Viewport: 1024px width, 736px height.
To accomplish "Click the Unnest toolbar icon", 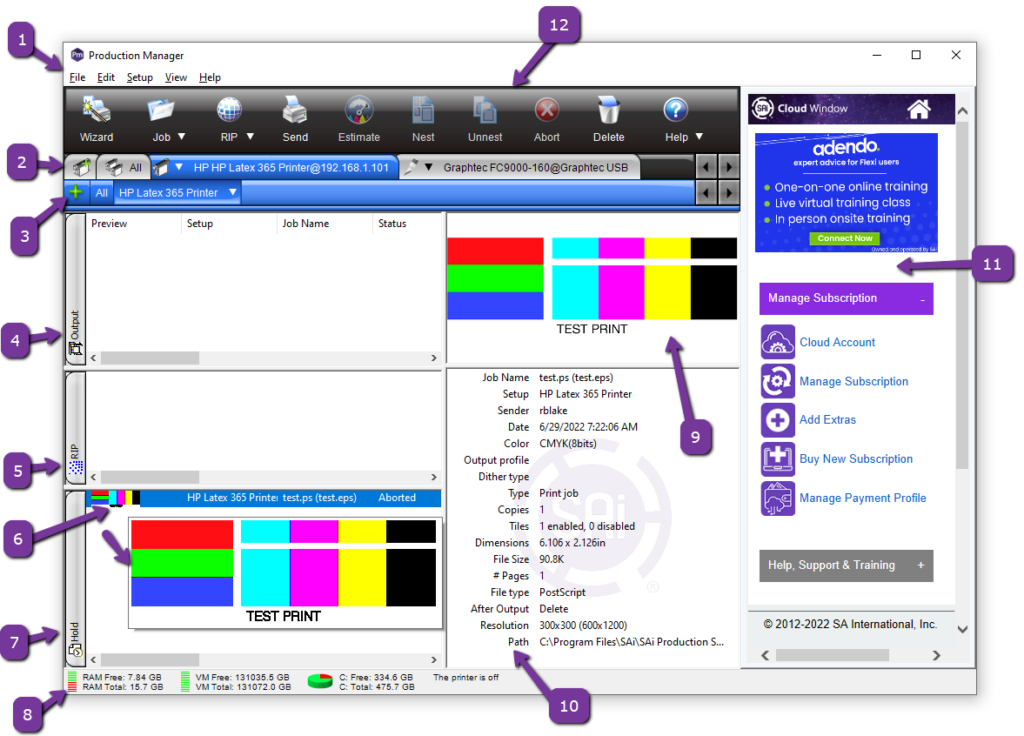I will click(x=485, y=110).
